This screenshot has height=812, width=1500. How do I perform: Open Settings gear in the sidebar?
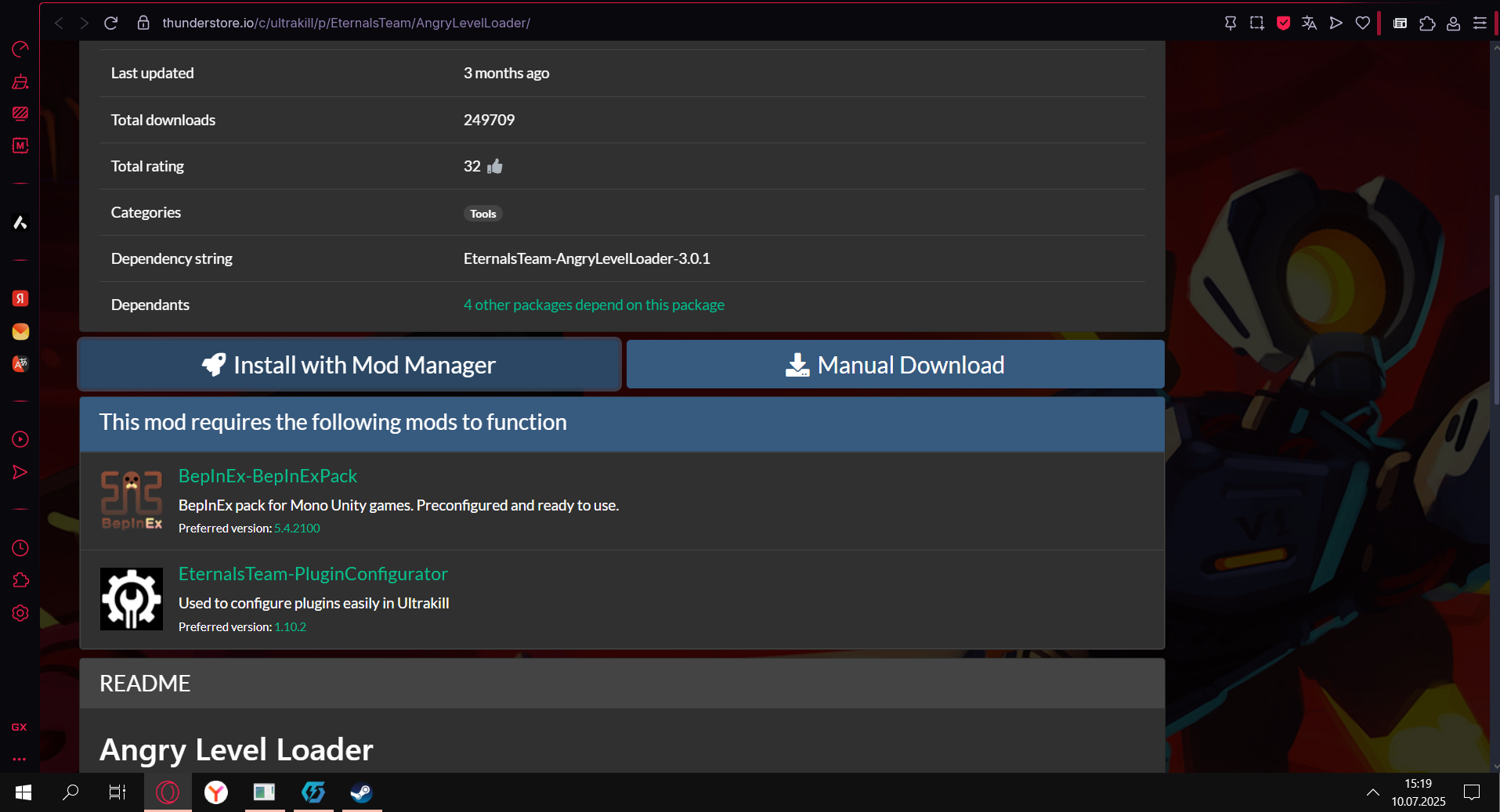20,613
